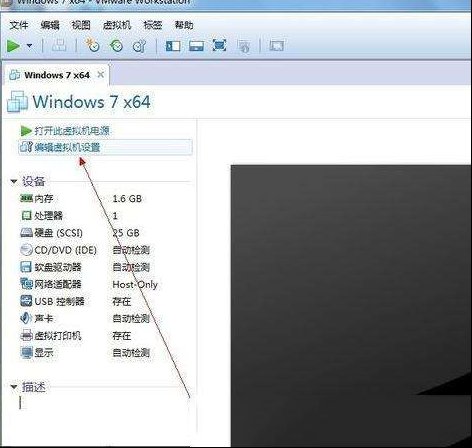
Task: Close the Windows 7 x64 tab
Action: (100, 75)
